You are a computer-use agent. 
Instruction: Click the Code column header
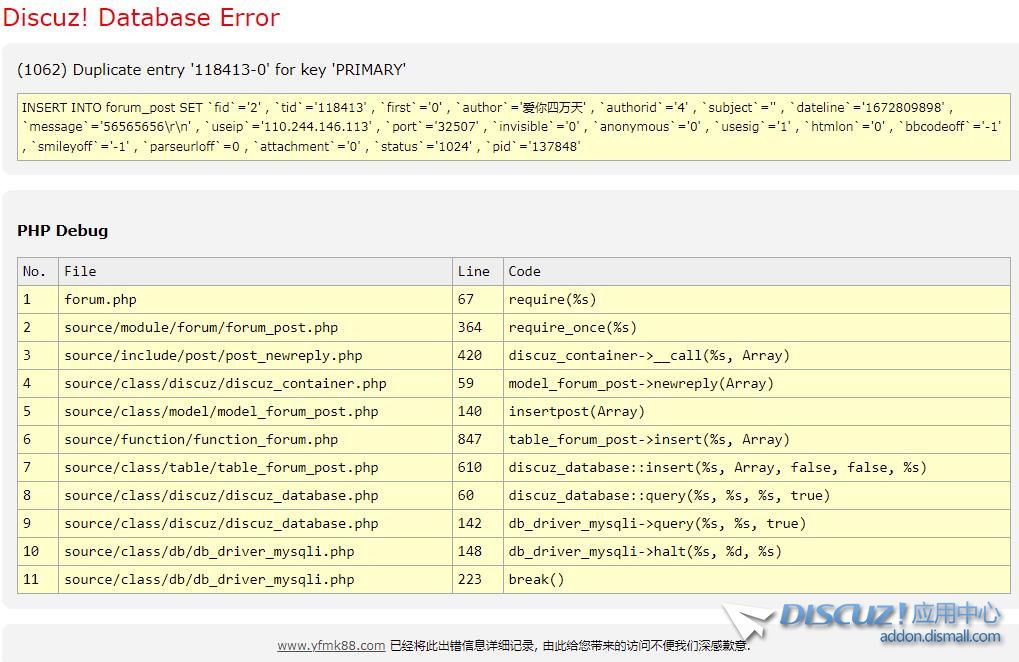[524, 271]
